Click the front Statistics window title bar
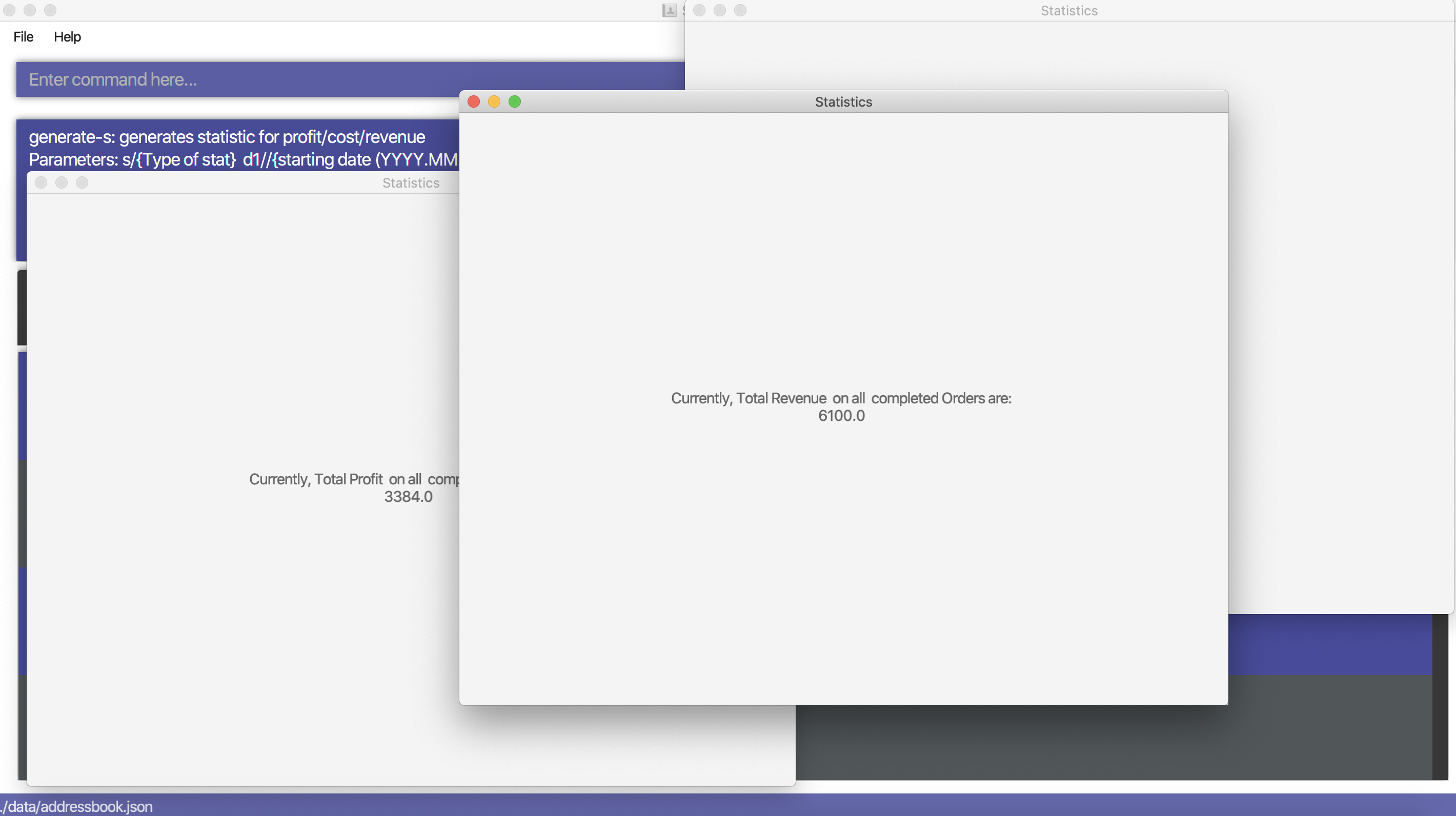This screenshot has width=1456, height=816. (843, 101)
